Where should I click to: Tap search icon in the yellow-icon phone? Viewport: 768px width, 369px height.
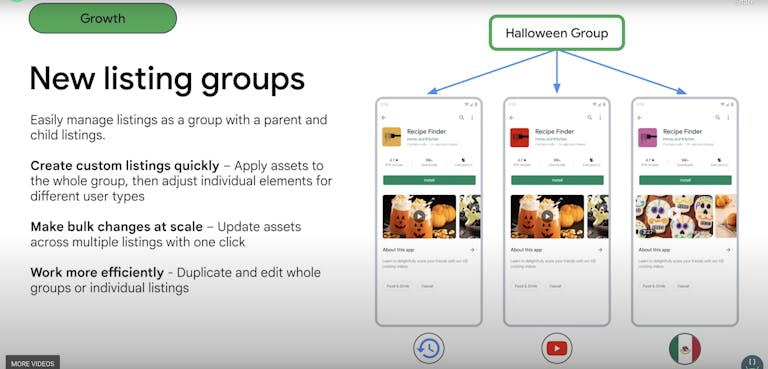pos(461,118)
